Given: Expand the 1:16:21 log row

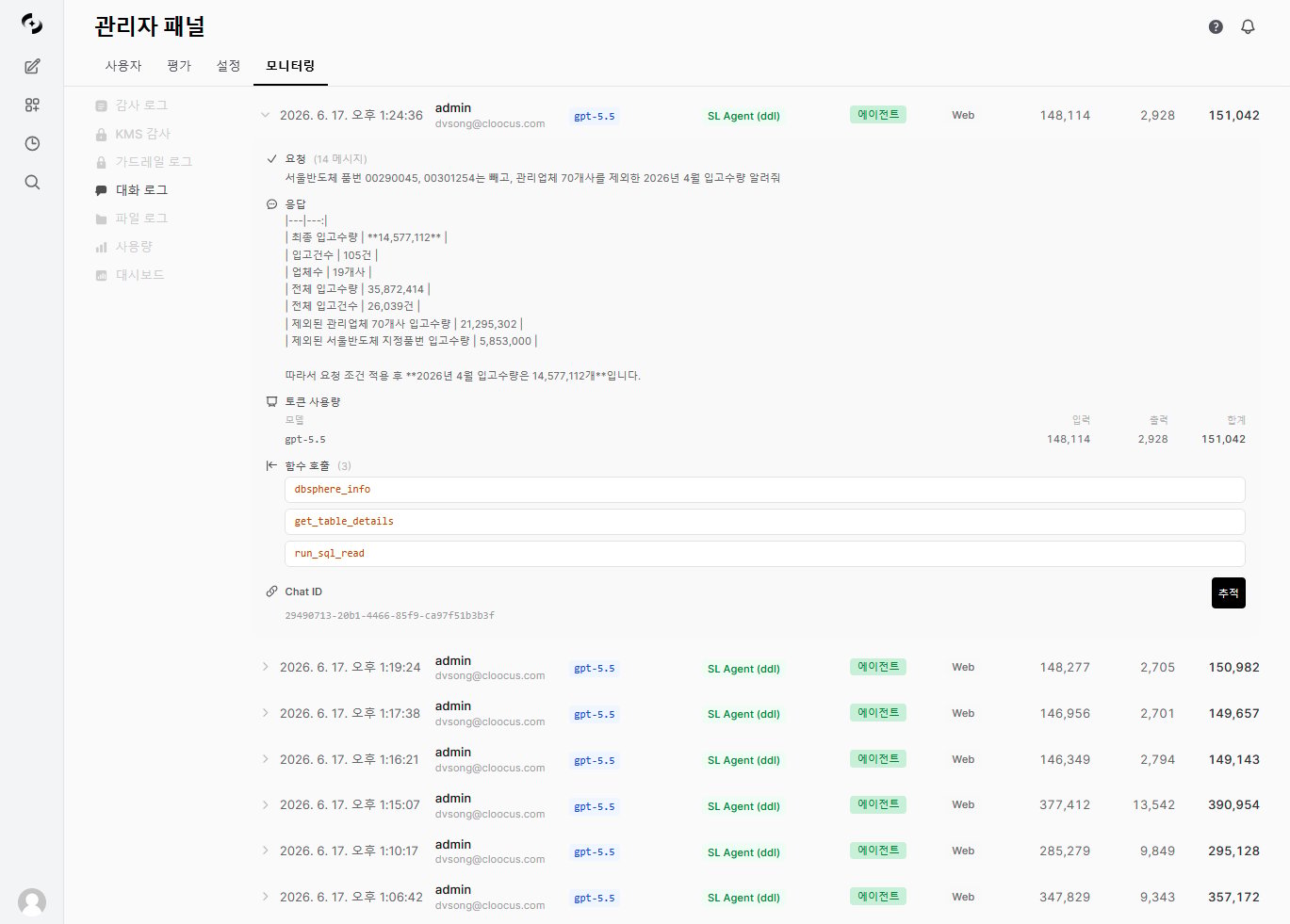Looking at the screenshot, I should point(265,759).
